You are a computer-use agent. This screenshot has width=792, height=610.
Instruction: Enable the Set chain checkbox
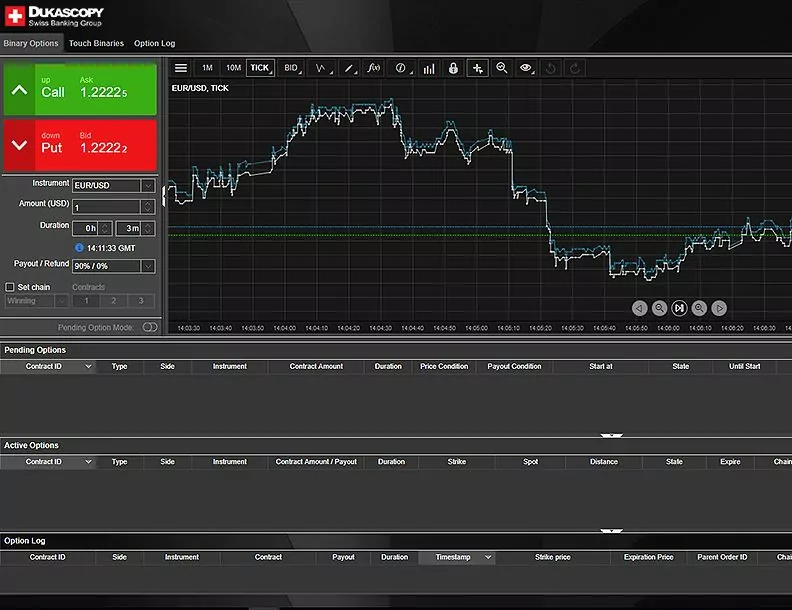coord(10,287)
